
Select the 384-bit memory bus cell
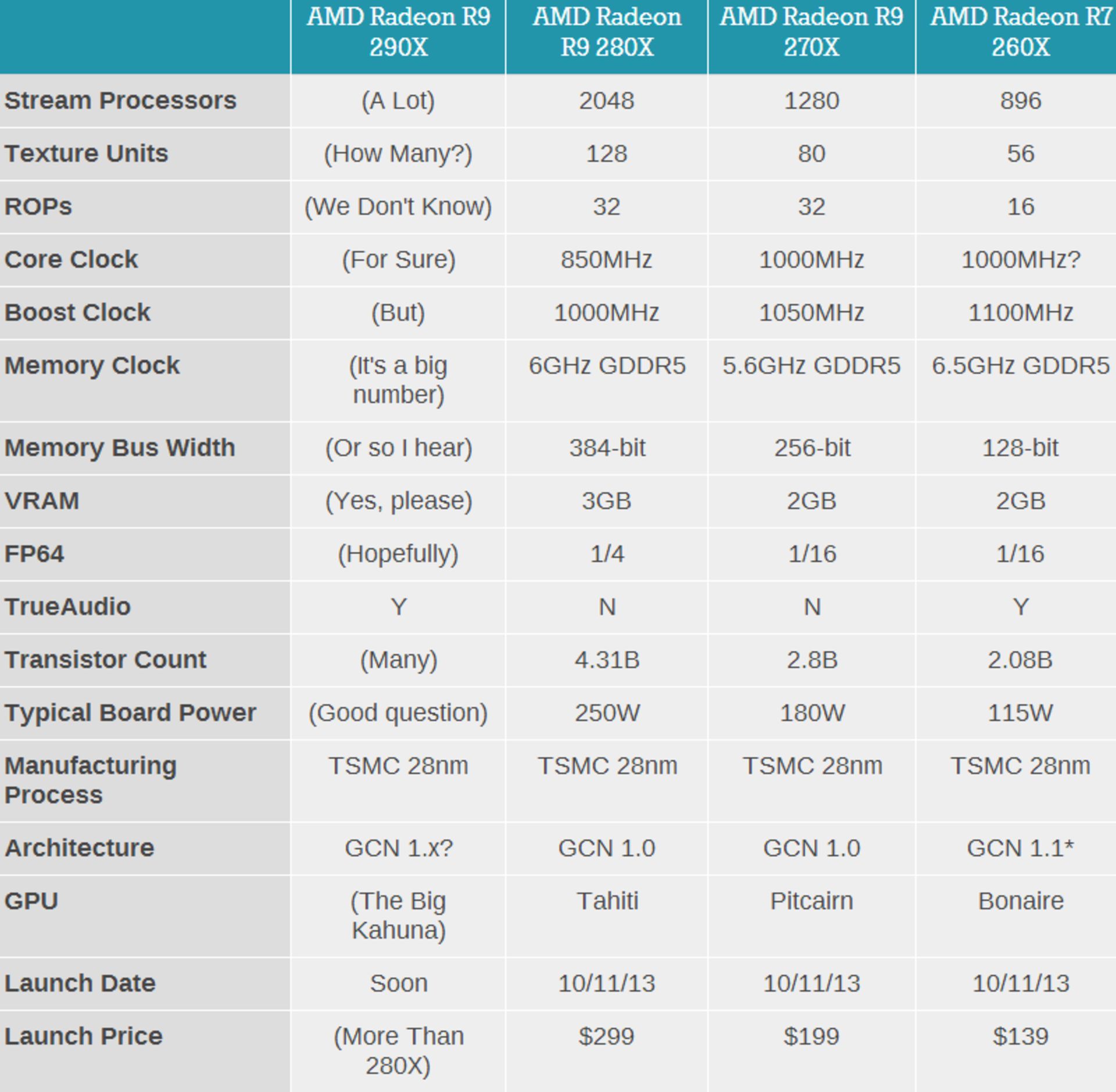pos(607,448)
